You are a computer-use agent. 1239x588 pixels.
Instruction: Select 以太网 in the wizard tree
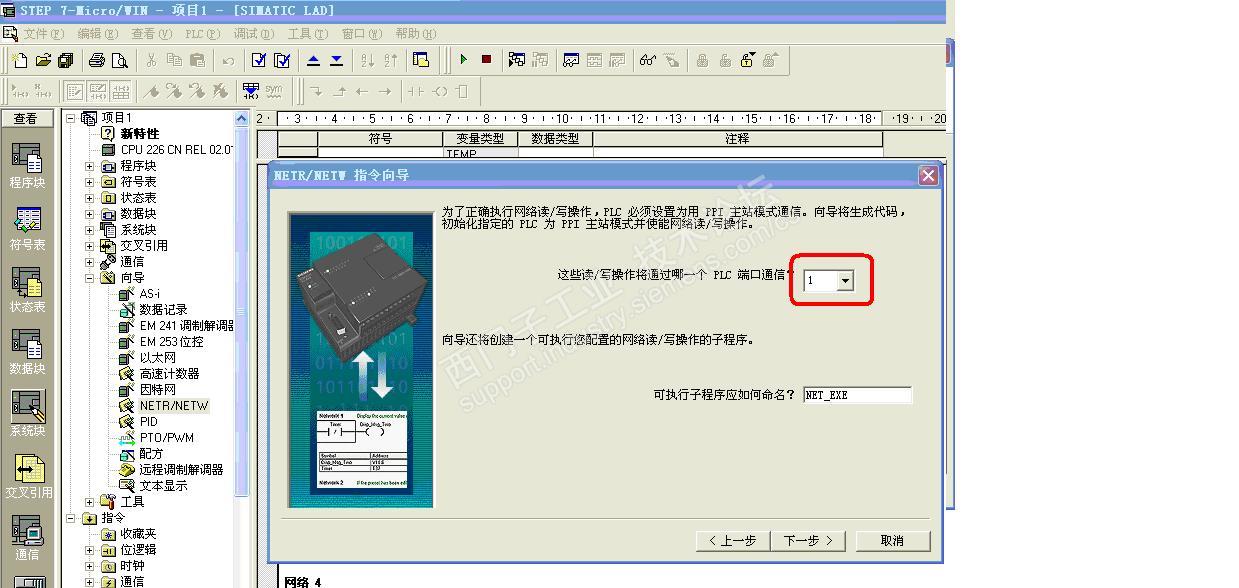pos(157,358)
